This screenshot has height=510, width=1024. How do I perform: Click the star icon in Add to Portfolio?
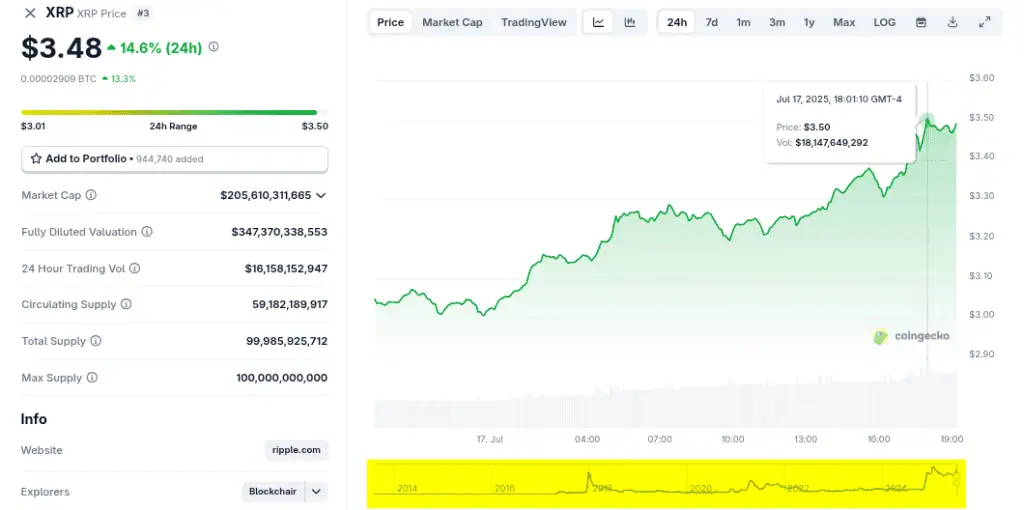pos(37,159)
